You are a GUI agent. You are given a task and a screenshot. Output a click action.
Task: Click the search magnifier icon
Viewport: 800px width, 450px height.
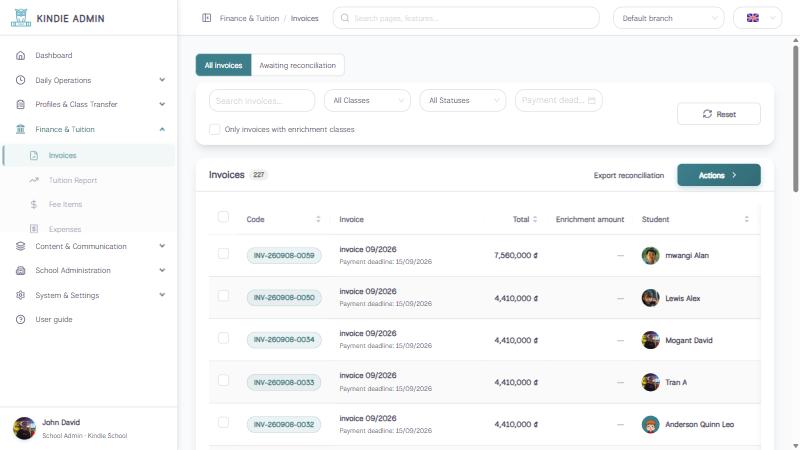tap(345, 18)
